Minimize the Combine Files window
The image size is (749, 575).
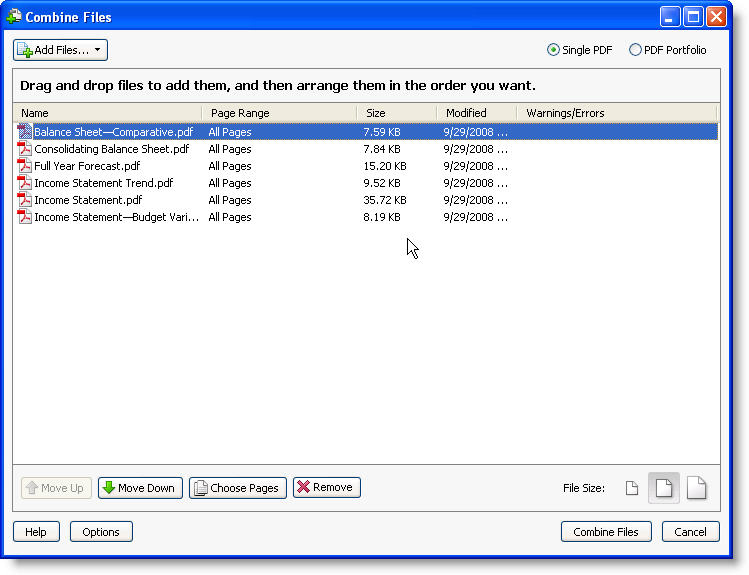[670, 17]
